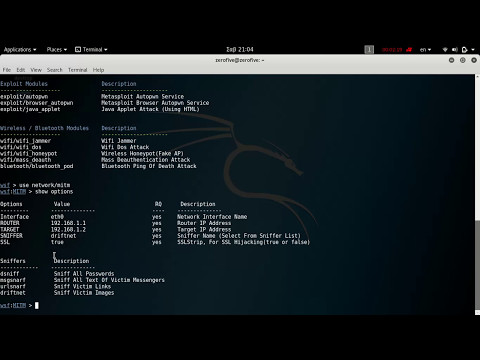Viewport: 480px width, 360px height.
Task: Click the value eth0 for Interface
Action: [x=57, y=217]
